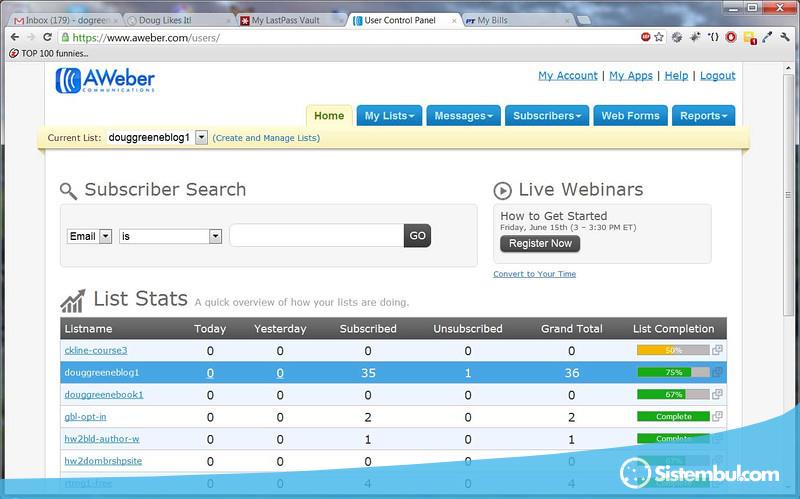The image size is (800, 499).
Task: Open the Email search field dropdown
Action: tap(106, 236)
